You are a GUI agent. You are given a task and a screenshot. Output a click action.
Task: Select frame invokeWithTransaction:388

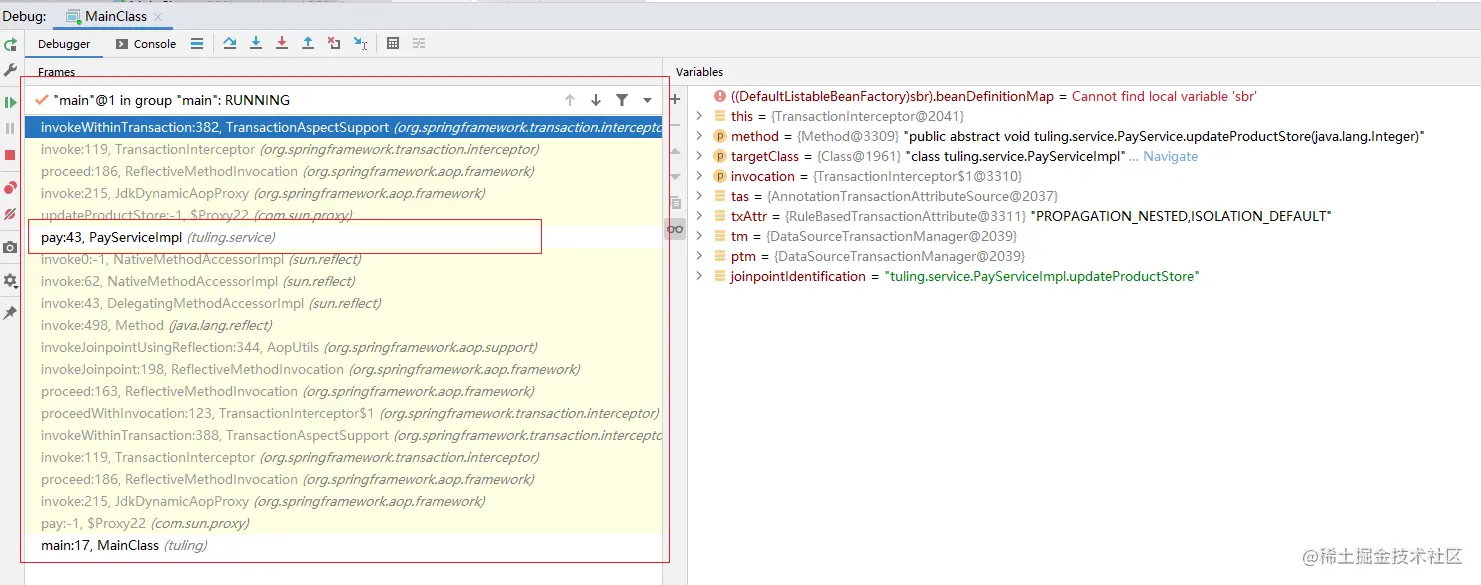[343, 435]
